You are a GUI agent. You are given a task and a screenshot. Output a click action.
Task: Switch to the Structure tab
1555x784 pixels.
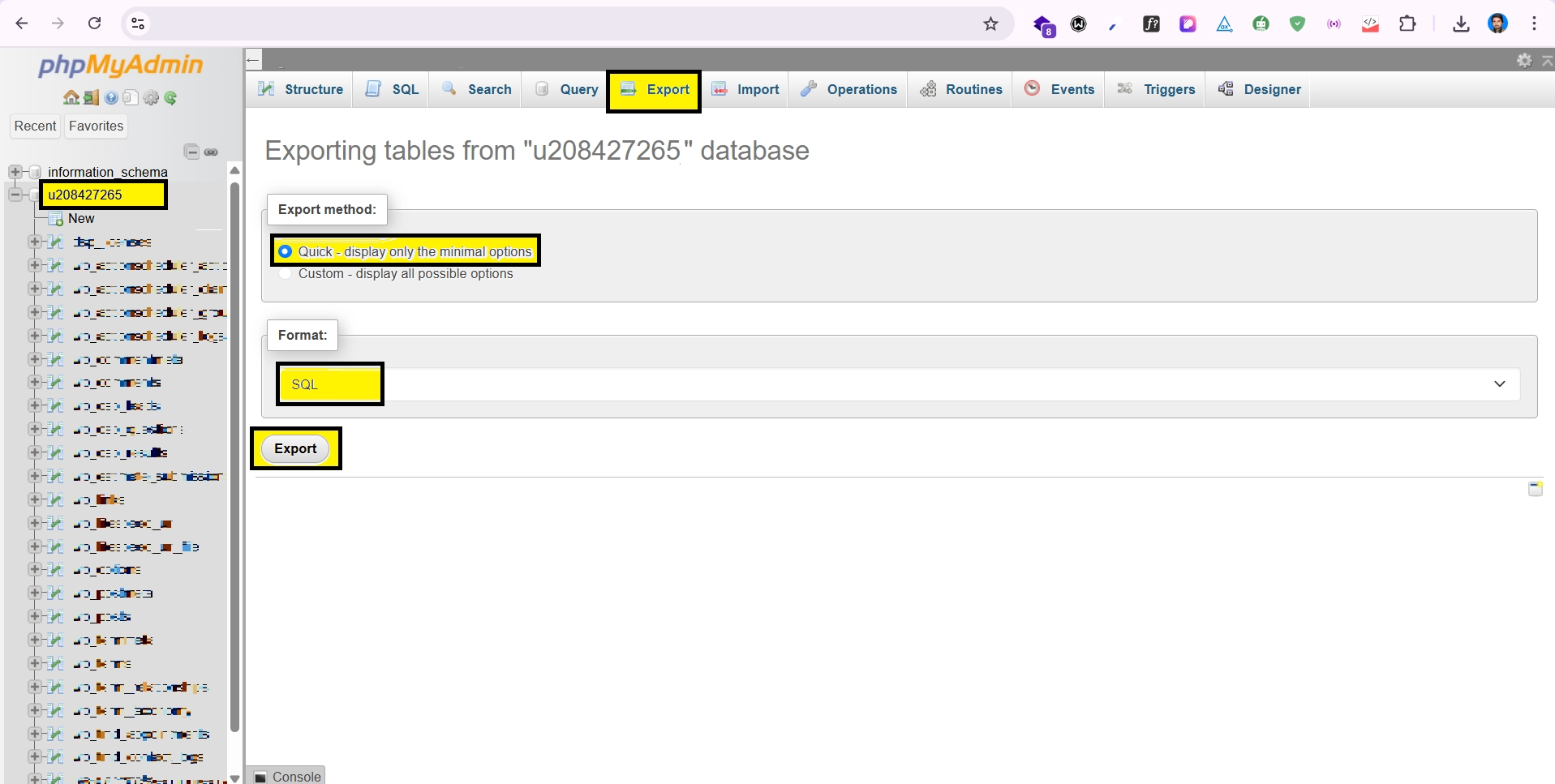click(x=301, y=89)
